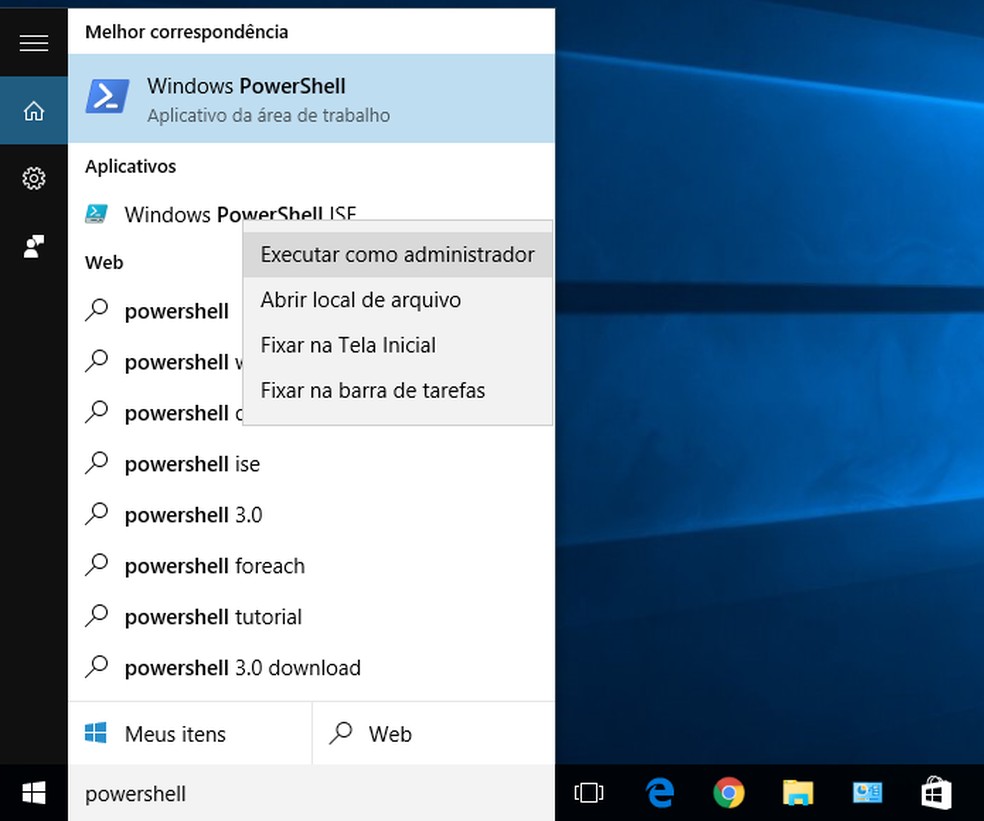Select the powershell tutorial suggestion
This screenshot has height=821, width=984.
coord(213,616)
